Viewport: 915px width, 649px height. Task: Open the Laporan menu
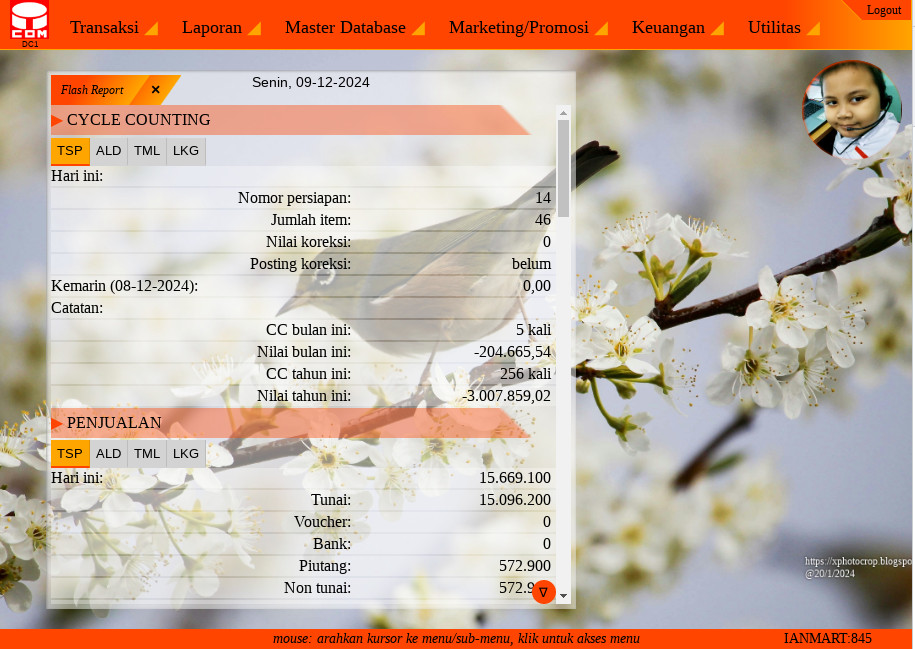pyautogui.click(x=220, y=28)
